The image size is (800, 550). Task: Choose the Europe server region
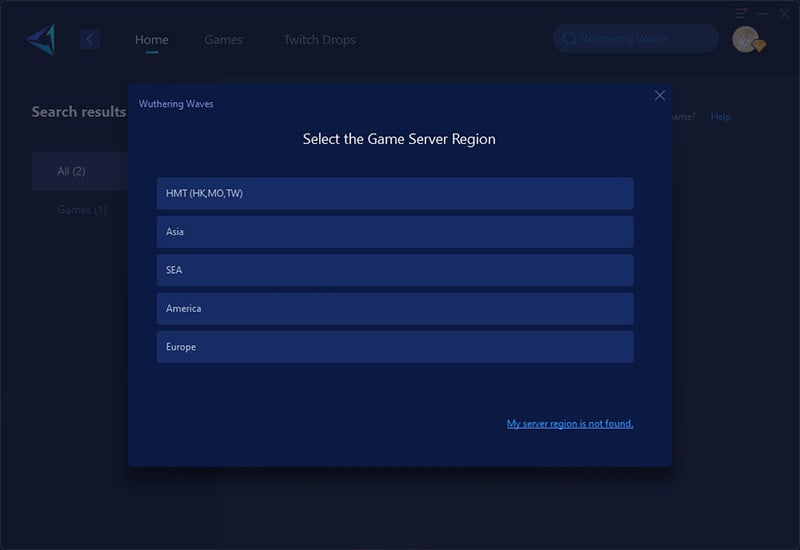395,347
